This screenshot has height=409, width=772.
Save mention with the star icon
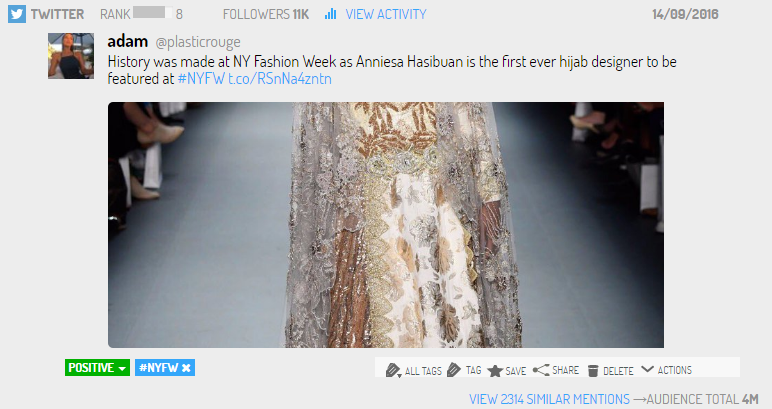pyautogui.click(x=495, y=371)
